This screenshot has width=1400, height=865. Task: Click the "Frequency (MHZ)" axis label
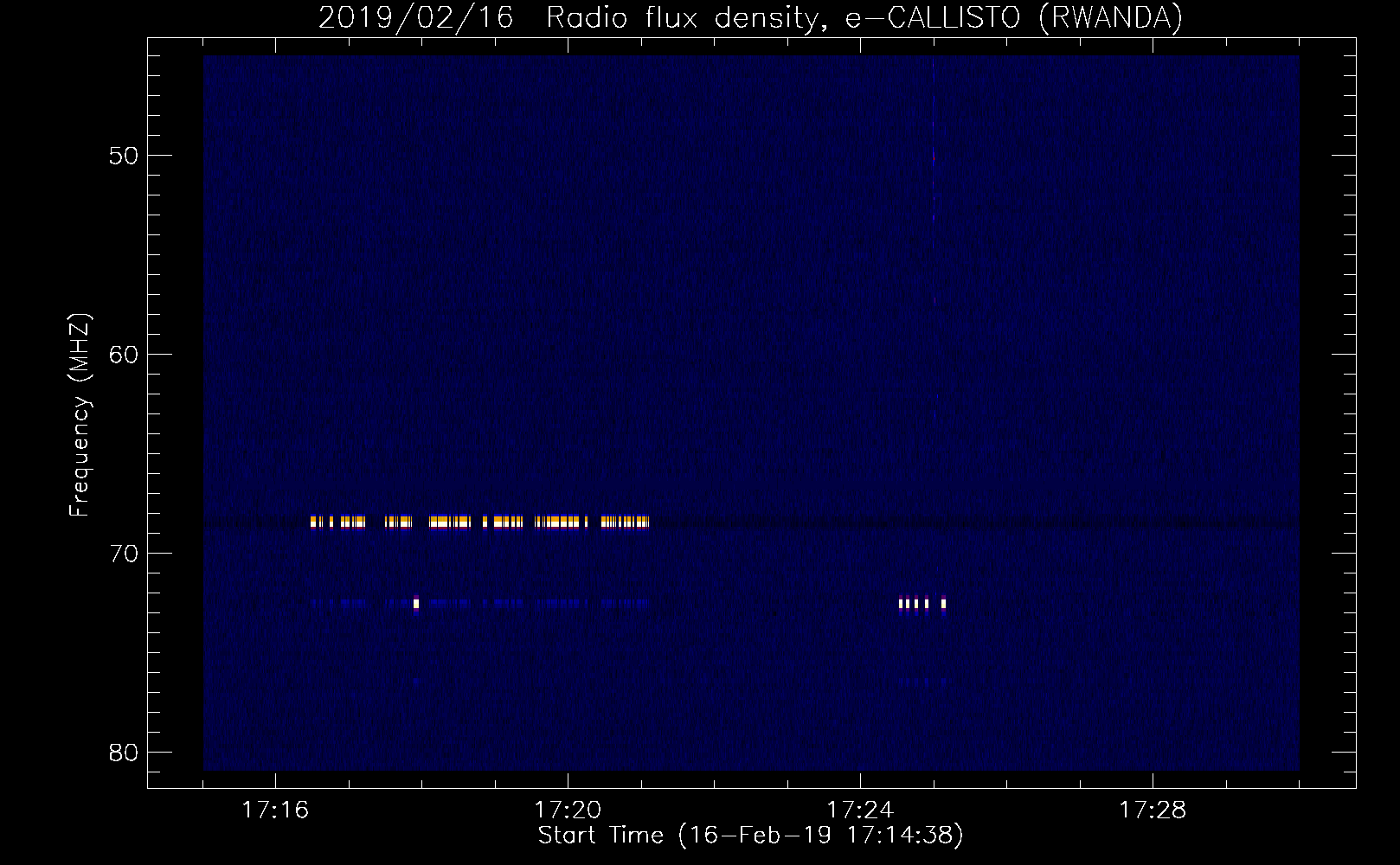(x=80, y=415)
